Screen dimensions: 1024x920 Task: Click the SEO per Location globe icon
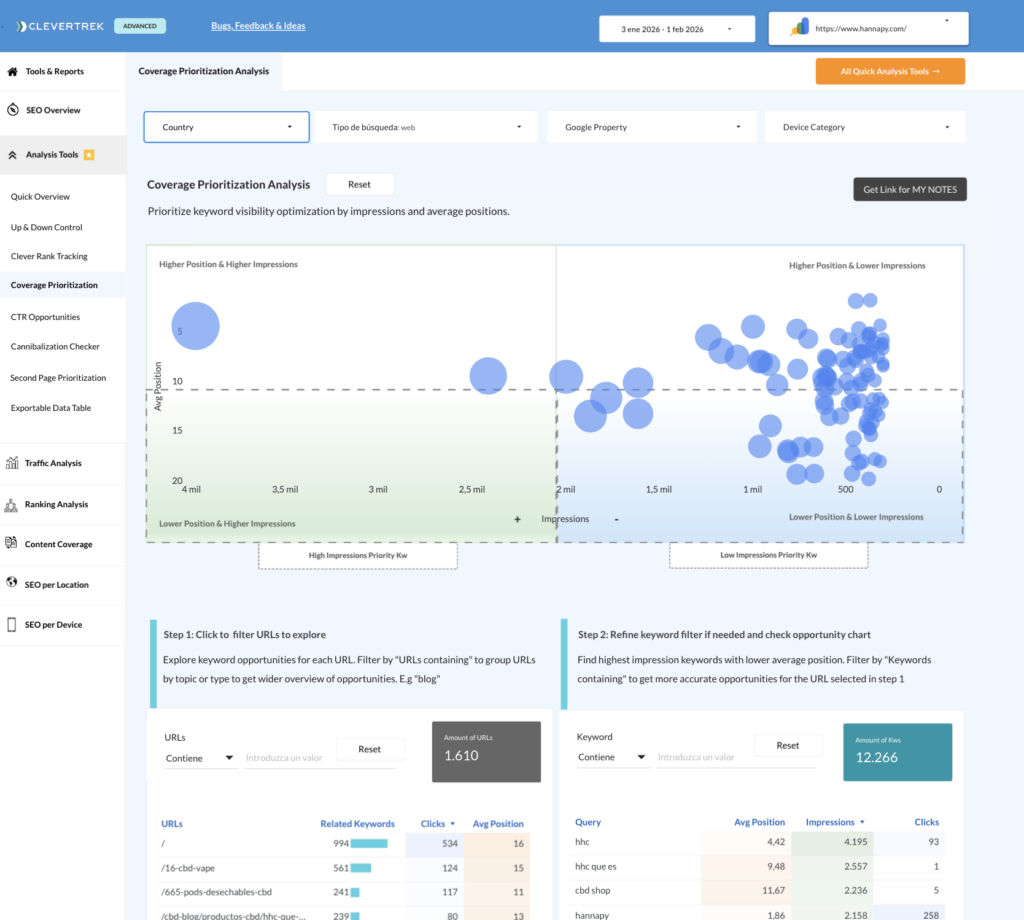(13, 584)
